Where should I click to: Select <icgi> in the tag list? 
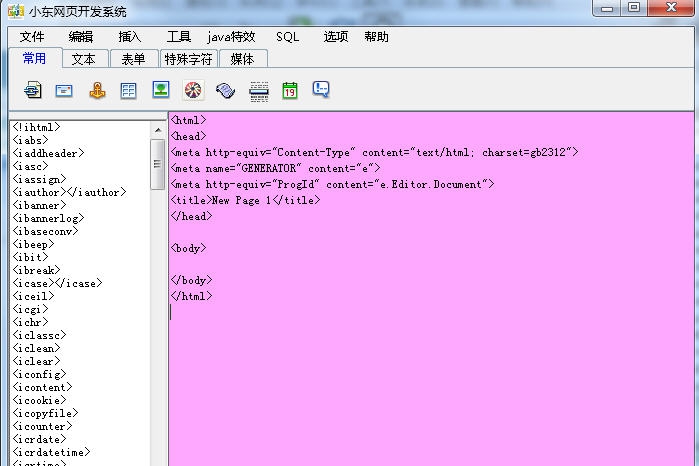pos(30,309)
